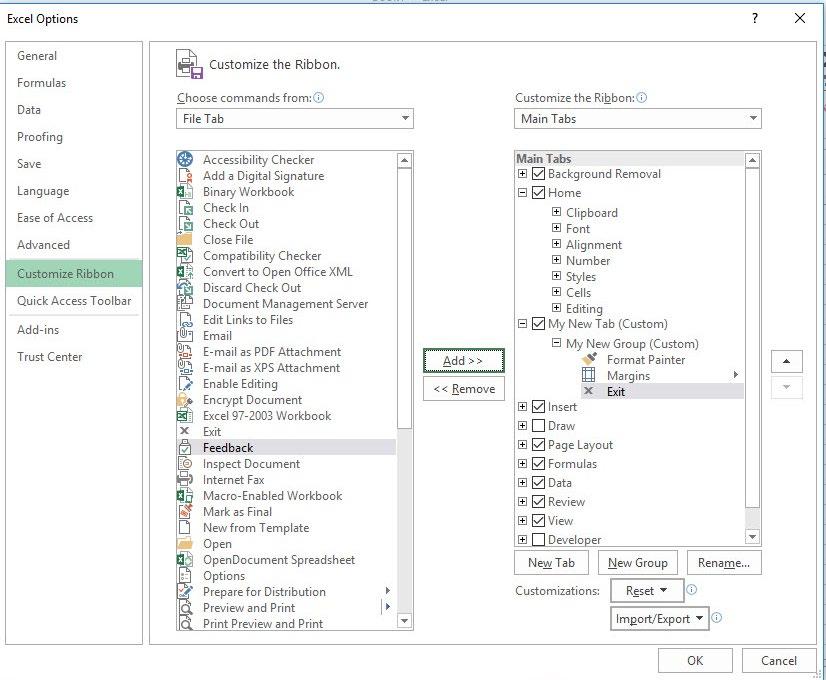Choose the Binary Workbook icon
Image resolution: width=826 pixels, height=680 pixels.
(185, 192)
